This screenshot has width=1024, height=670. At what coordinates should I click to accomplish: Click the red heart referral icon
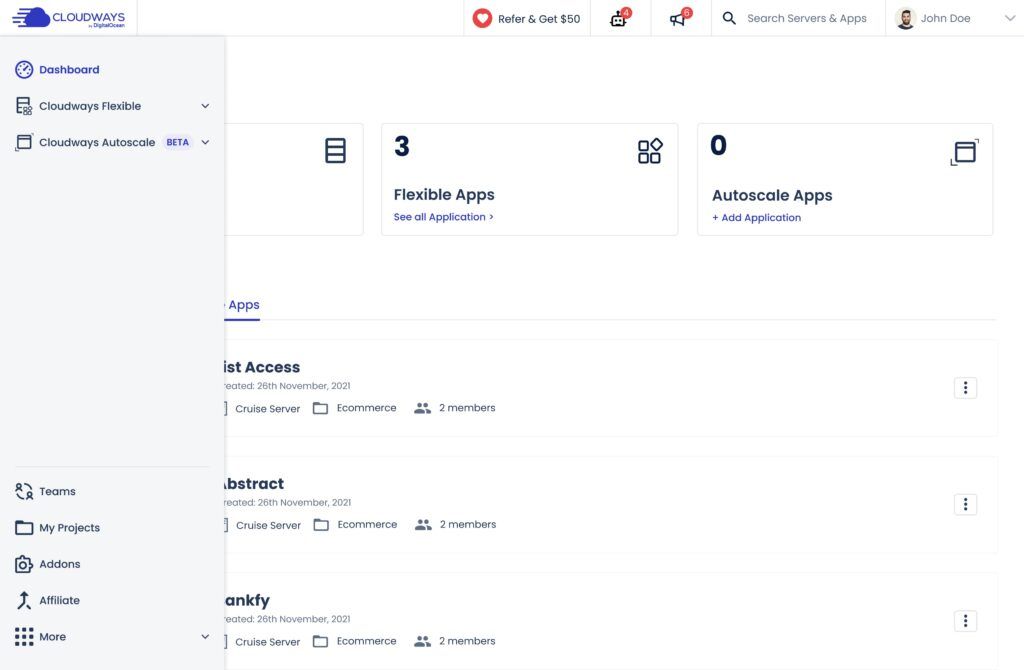[482, 18]
